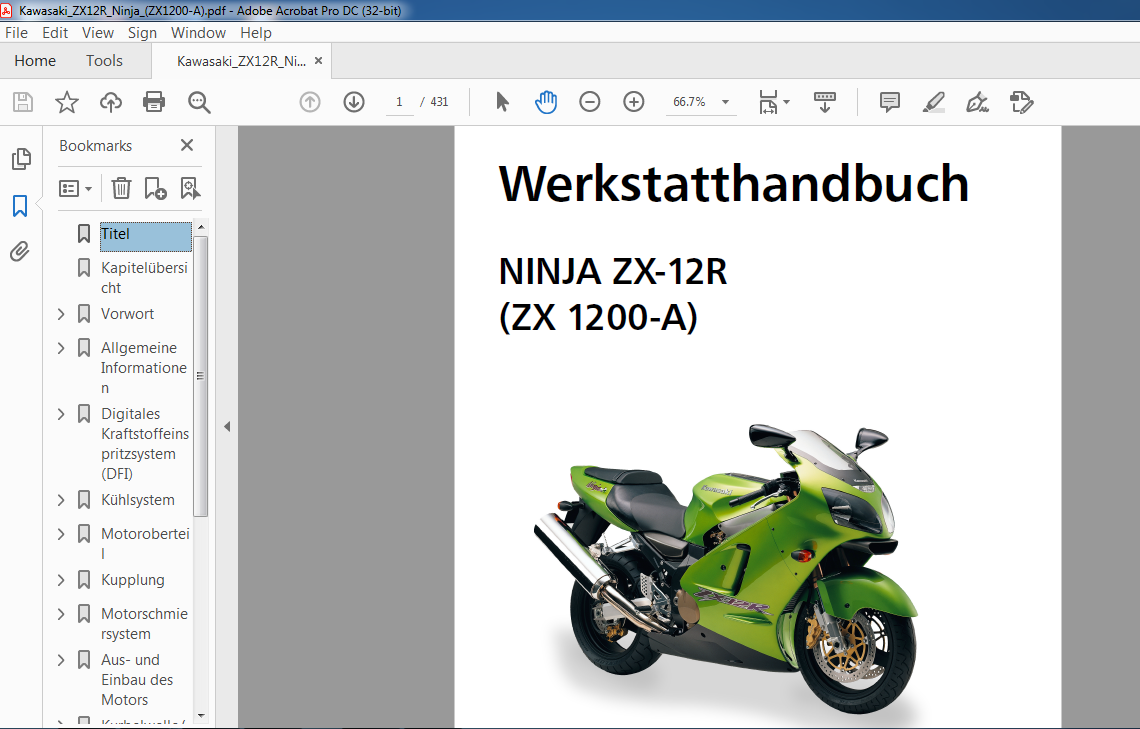Click the scrolling mode keyboard icon

[824, 102]
